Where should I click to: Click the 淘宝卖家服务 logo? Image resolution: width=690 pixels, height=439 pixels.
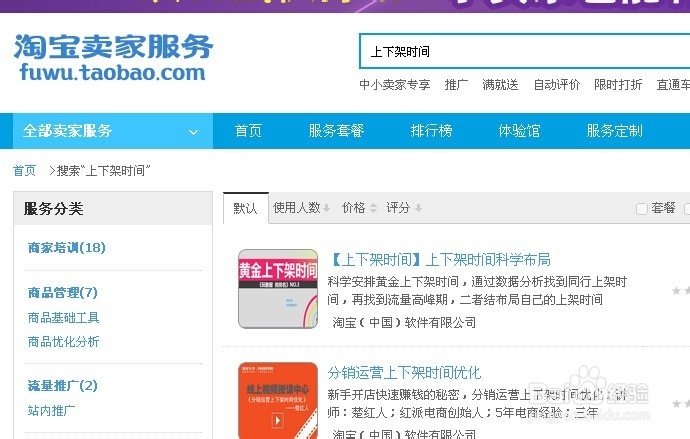113,57
